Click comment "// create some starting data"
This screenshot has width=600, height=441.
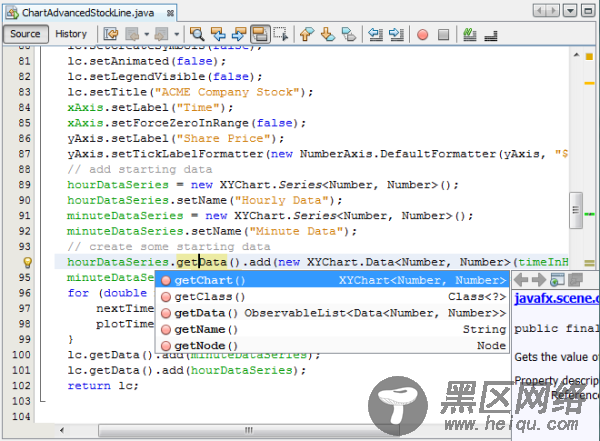169,247
